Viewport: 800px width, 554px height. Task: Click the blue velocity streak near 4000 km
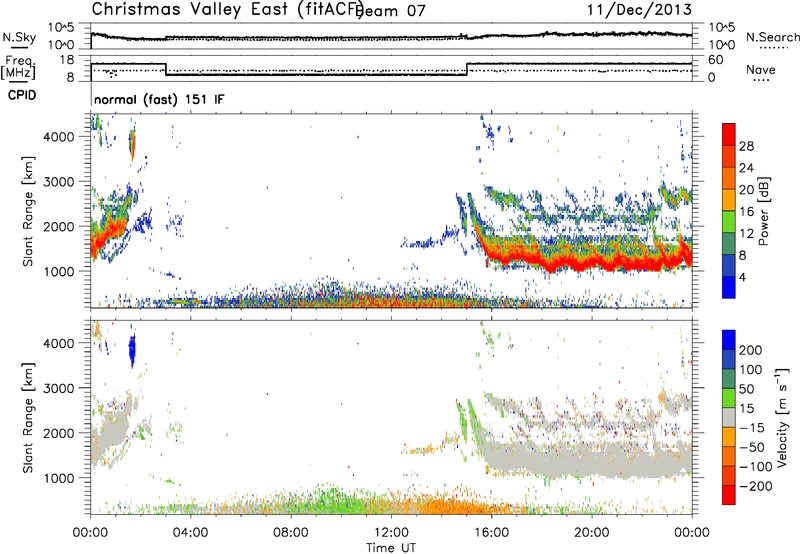132,349
